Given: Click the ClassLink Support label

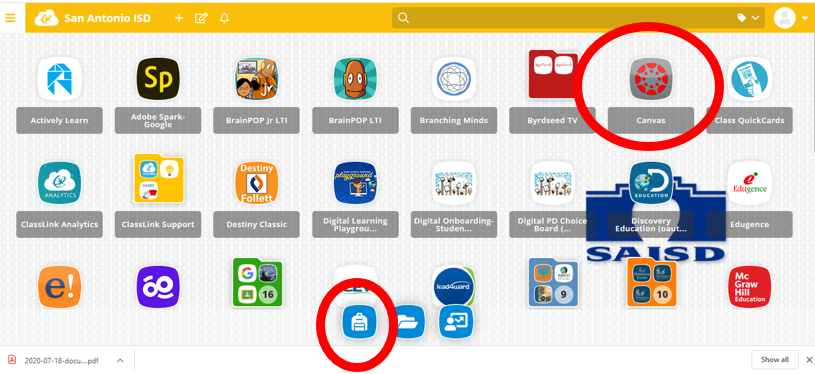Looking at the screenshot, I should coord(158,224).
